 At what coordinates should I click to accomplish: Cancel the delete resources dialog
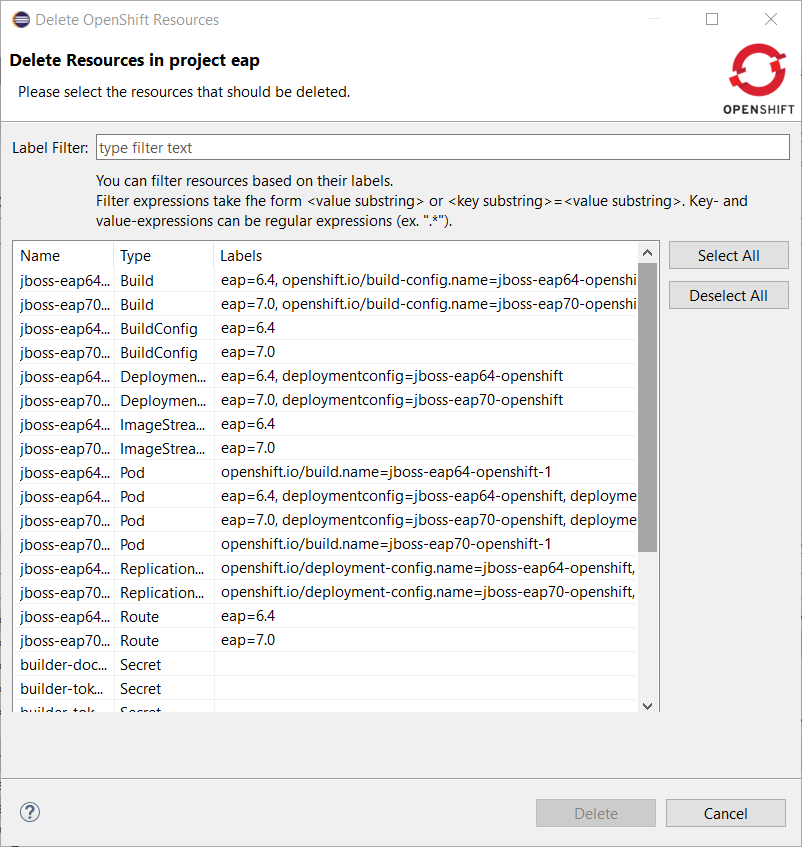coord(725,813)
